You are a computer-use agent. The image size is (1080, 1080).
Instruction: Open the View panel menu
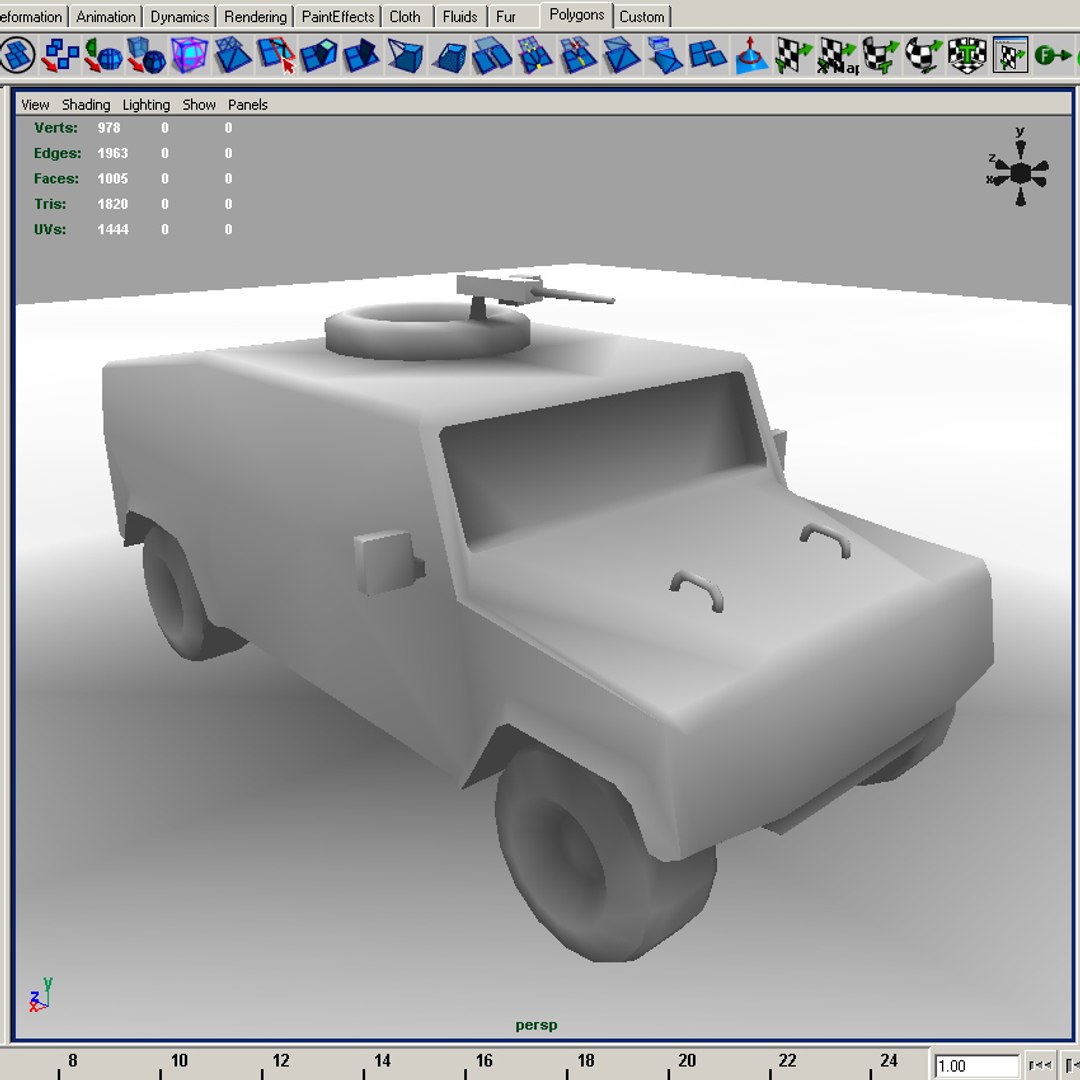(x=35, y=105)
